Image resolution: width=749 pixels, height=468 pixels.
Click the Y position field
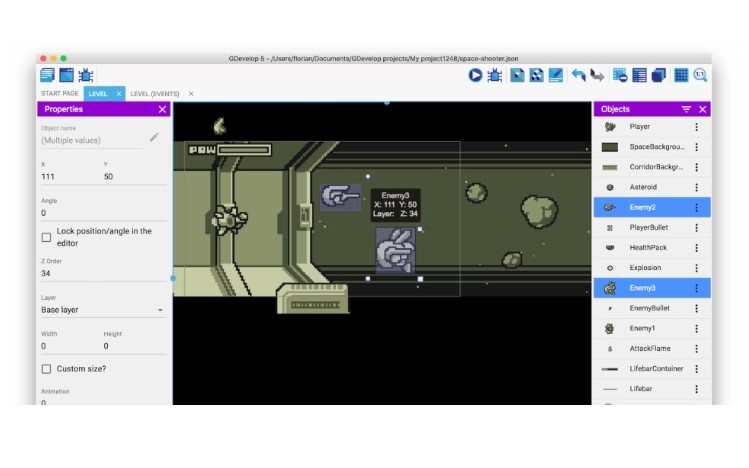coord(134,177)
